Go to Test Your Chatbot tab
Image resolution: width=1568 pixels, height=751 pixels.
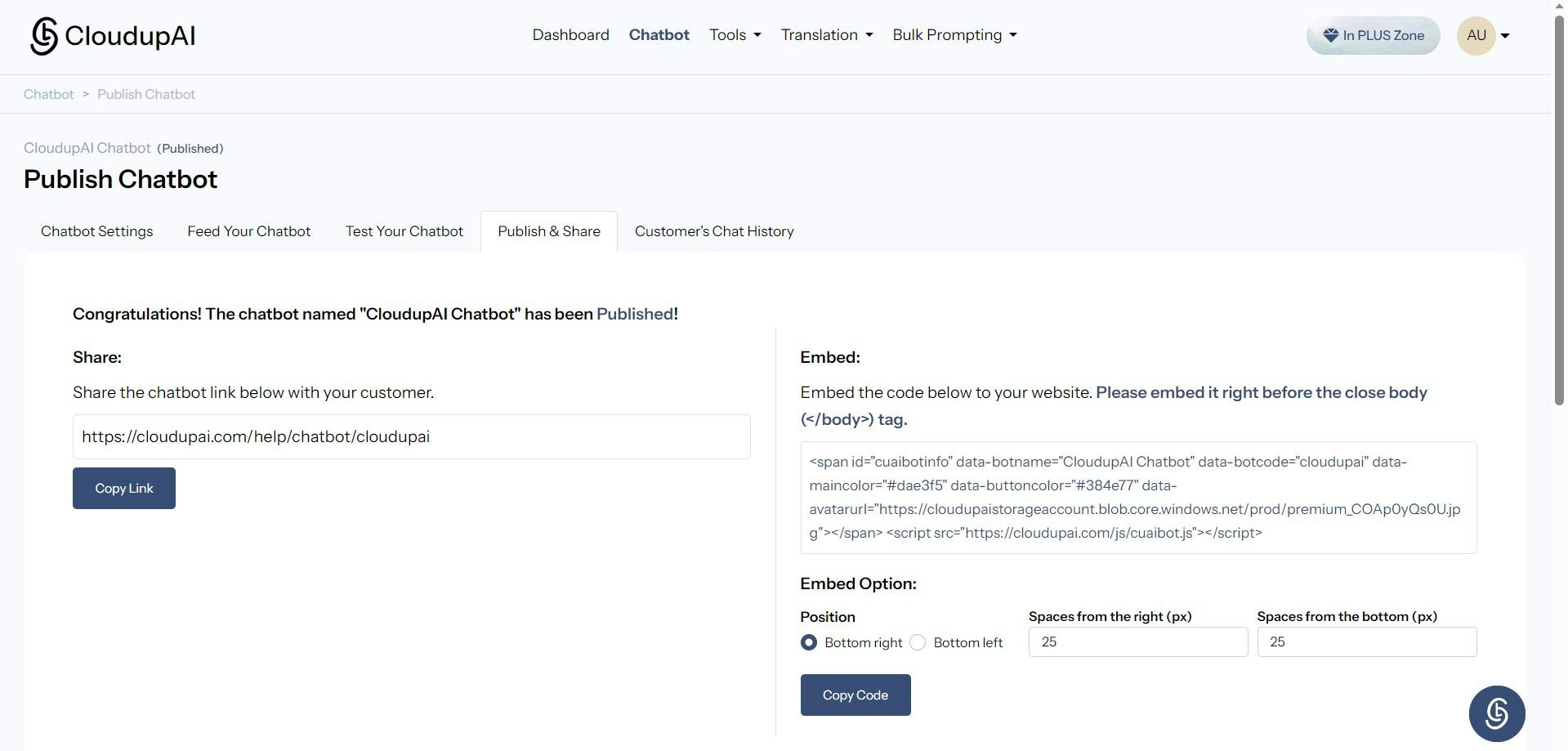click(x=404, y=231)
